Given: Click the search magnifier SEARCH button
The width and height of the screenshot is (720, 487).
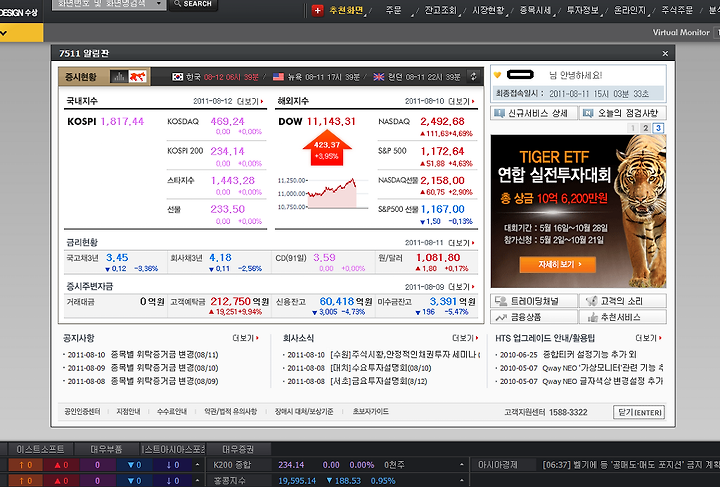Looking at the screenshot, I should point(193,4).
